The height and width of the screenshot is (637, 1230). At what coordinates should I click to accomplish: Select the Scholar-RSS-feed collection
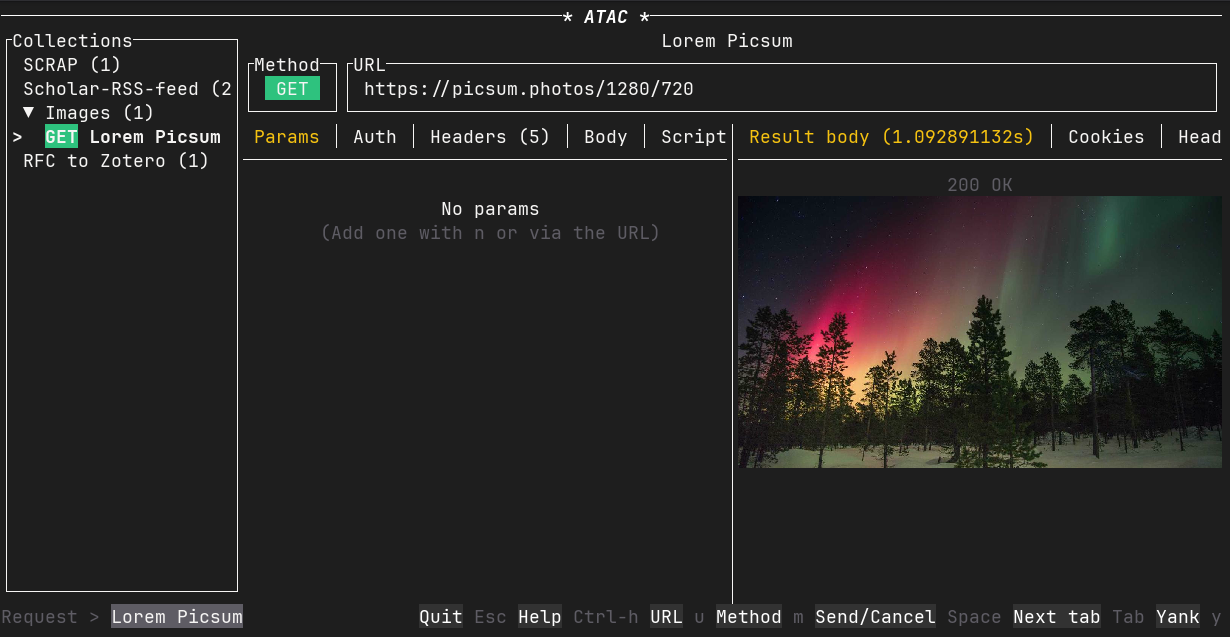click(128, 89)
